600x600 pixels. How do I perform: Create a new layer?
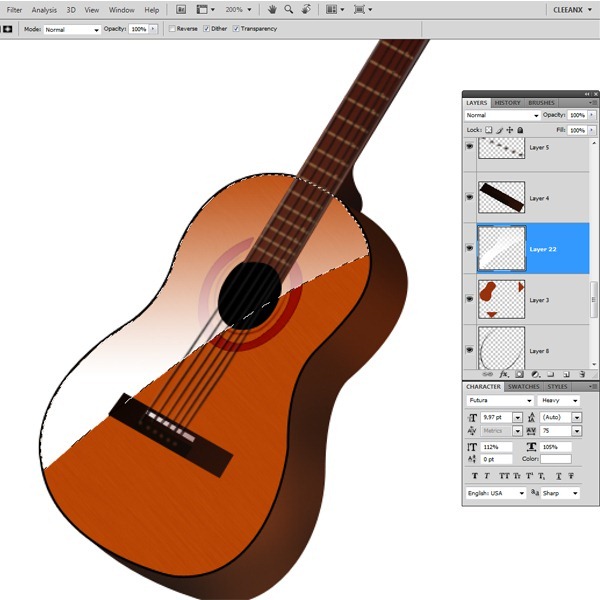coord(566,374)
